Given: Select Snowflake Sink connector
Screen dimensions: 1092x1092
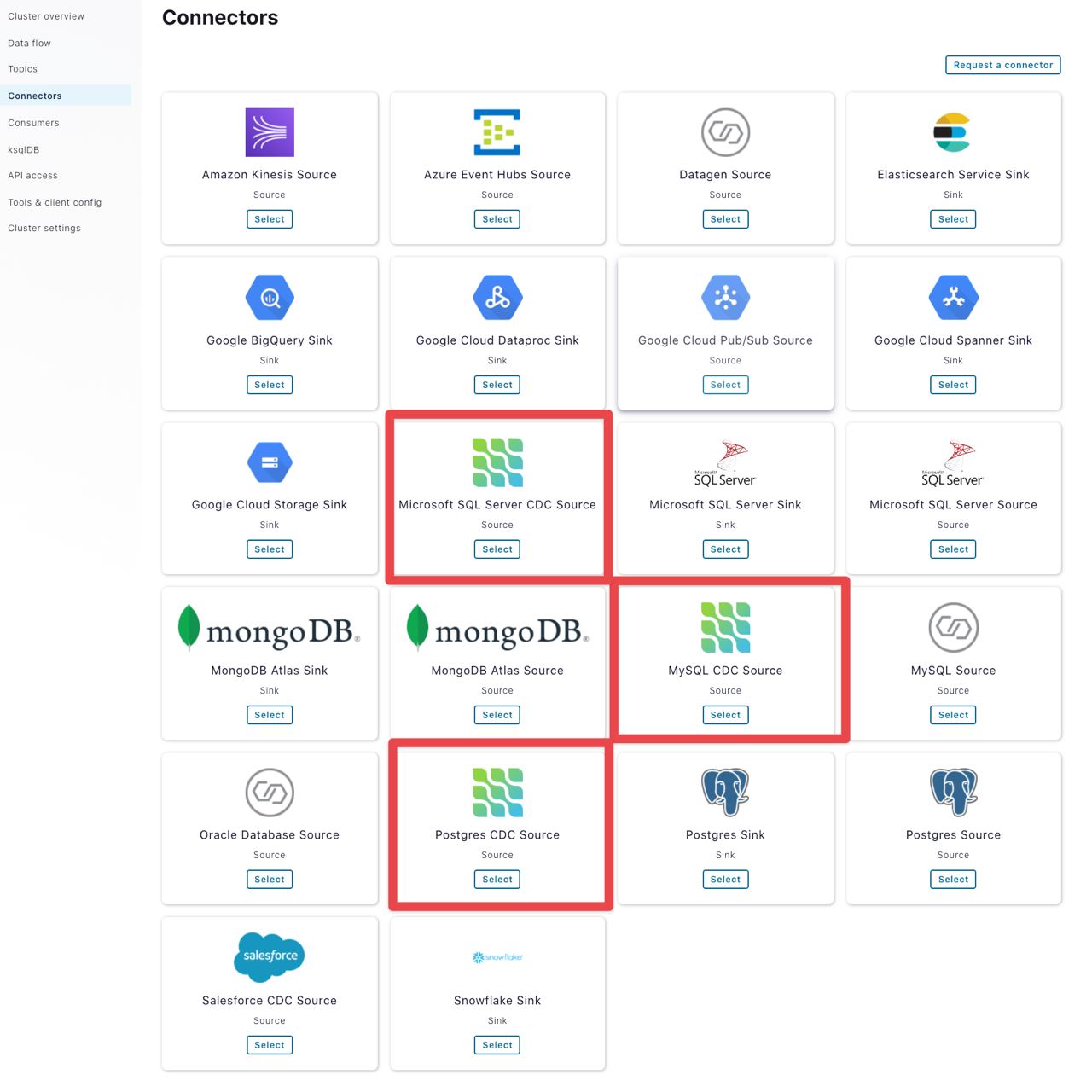Looking at the screenshot, I should pos(497,1045).
